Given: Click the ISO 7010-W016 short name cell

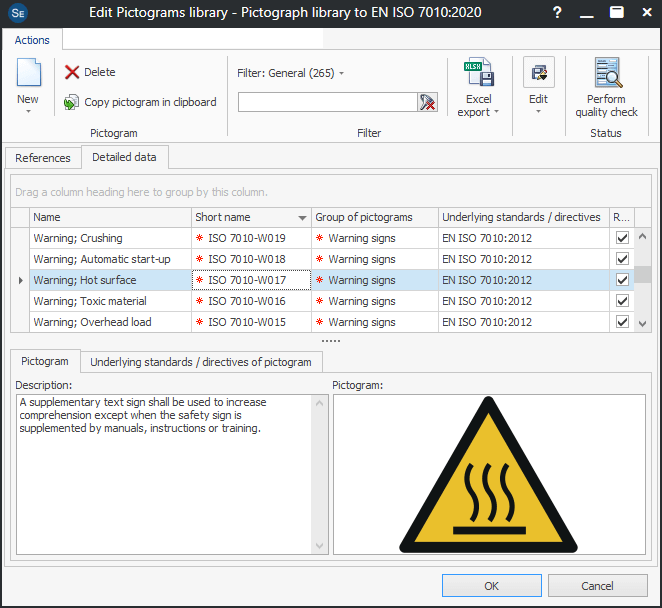Looking at the screenshot, I should 252,301.
